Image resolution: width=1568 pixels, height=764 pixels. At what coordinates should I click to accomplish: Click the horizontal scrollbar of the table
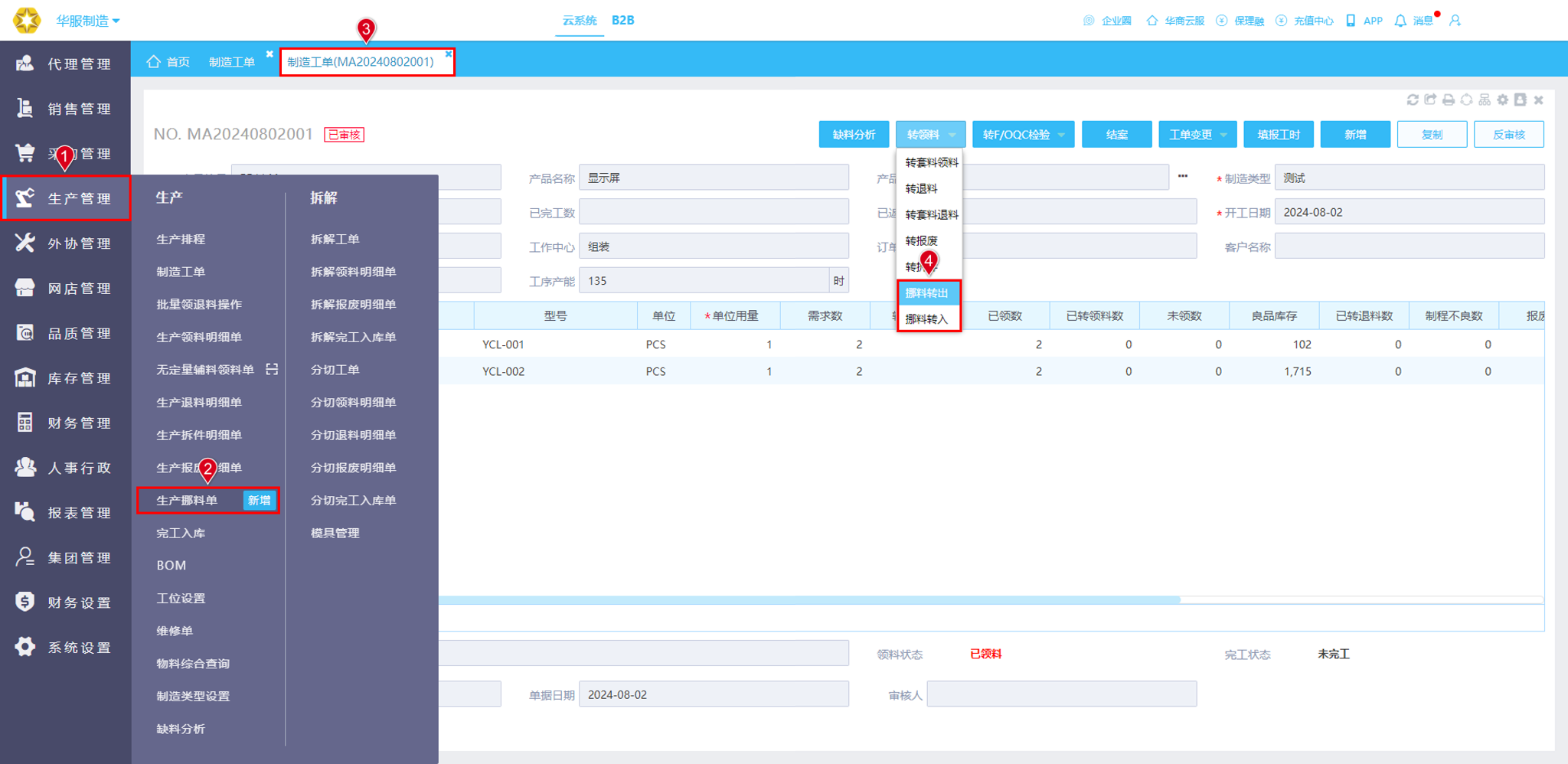(x=809, y=600)
